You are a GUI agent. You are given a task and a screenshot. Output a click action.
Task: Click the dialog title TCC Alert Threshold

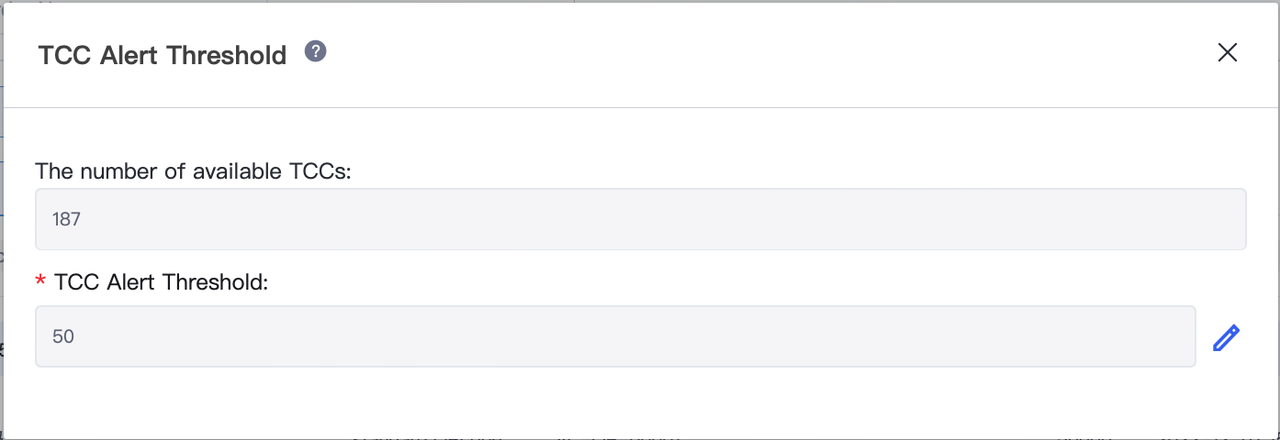tap(162, 55)
